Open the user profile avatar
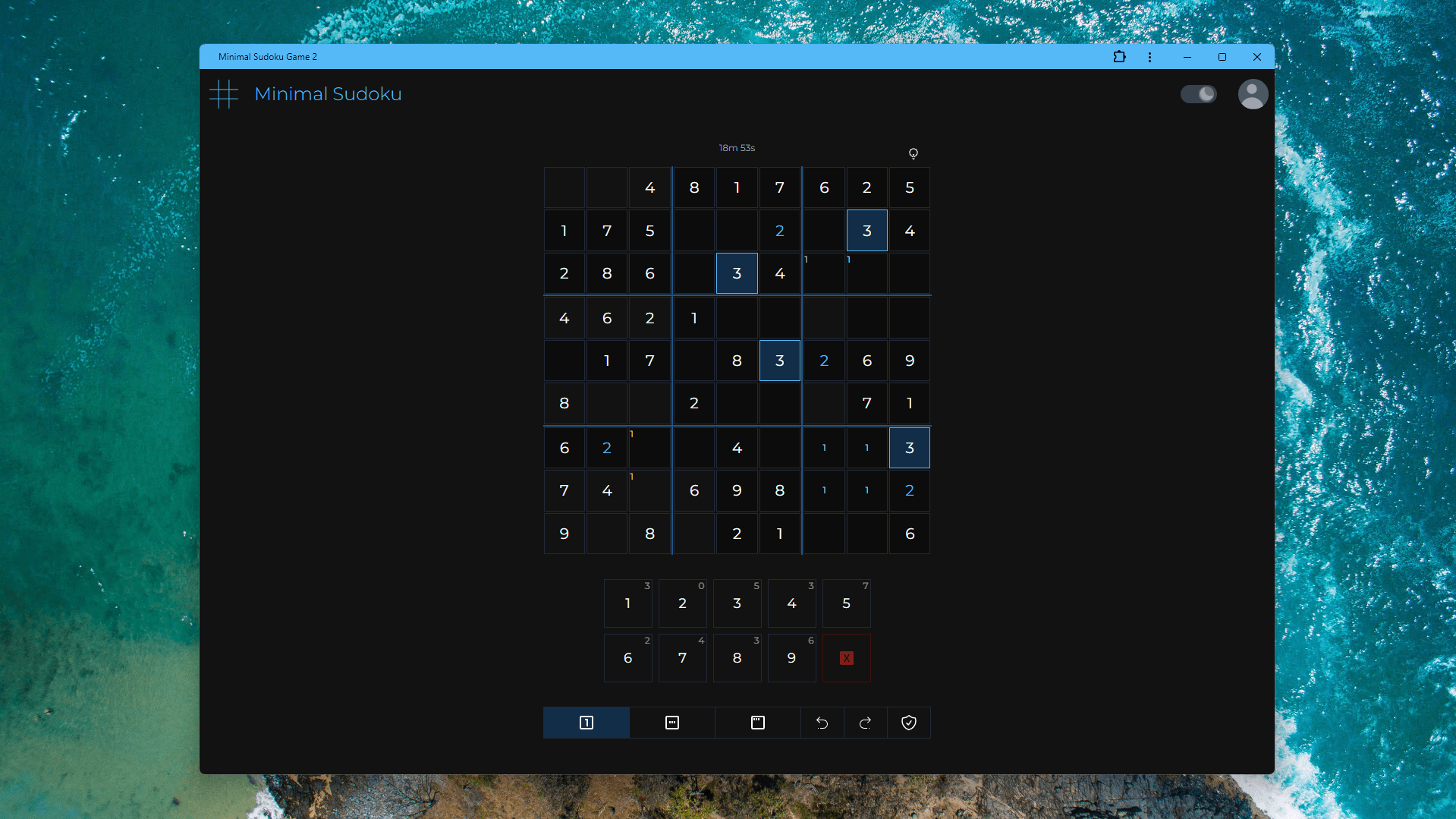The height and width of the screenshot is (819, 1456). click(x=1252, y=94)
